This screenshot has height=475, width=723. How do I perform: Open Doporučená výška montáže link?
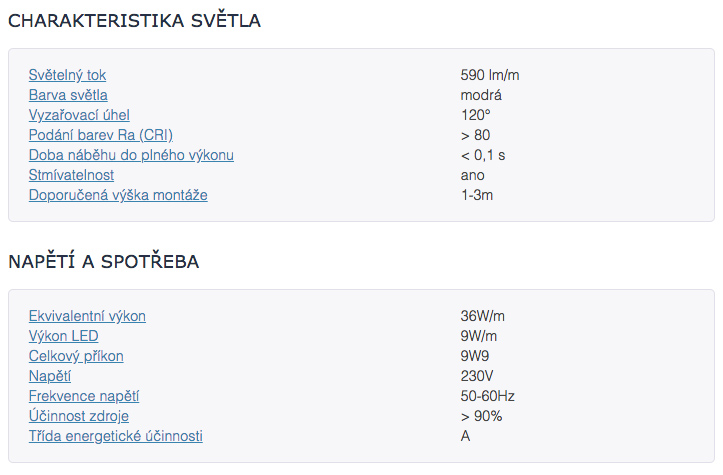[118, 195]
